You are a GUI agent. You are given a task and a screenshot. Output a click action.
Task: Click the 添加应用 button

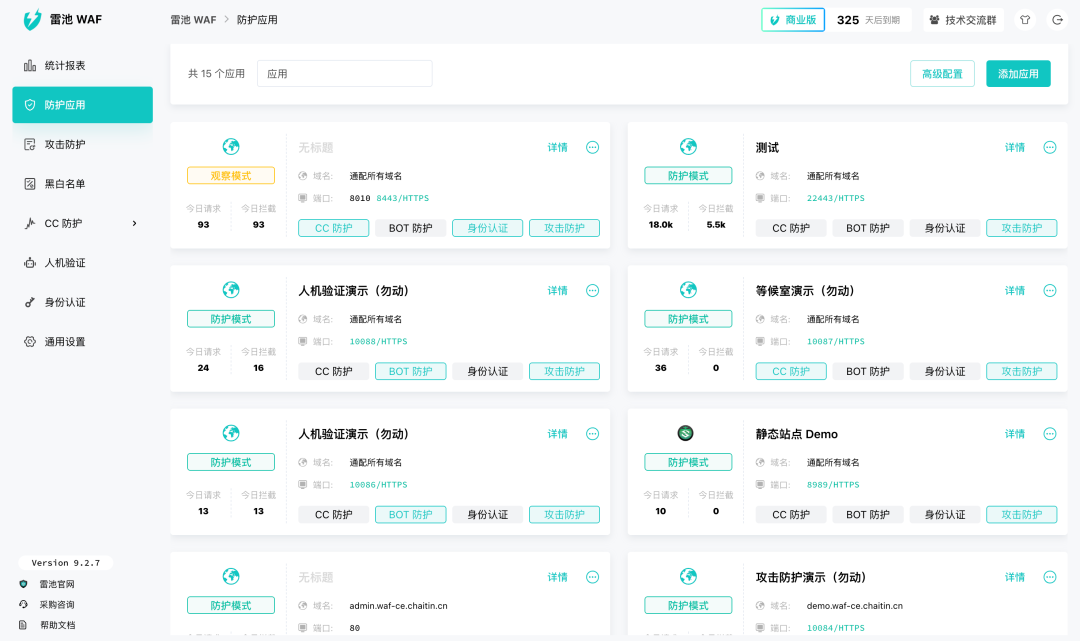point(1018,74)
